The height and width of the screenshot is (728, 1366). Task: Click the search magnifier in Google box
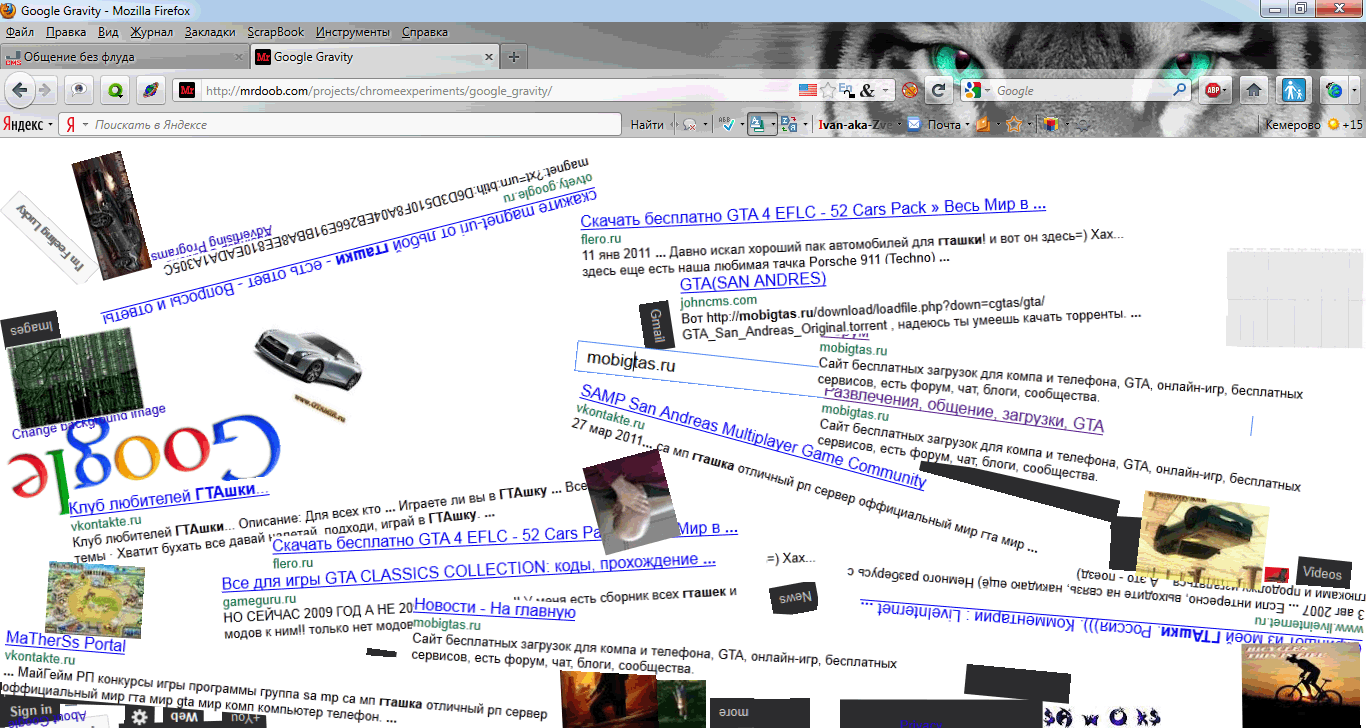[1180, 90]
